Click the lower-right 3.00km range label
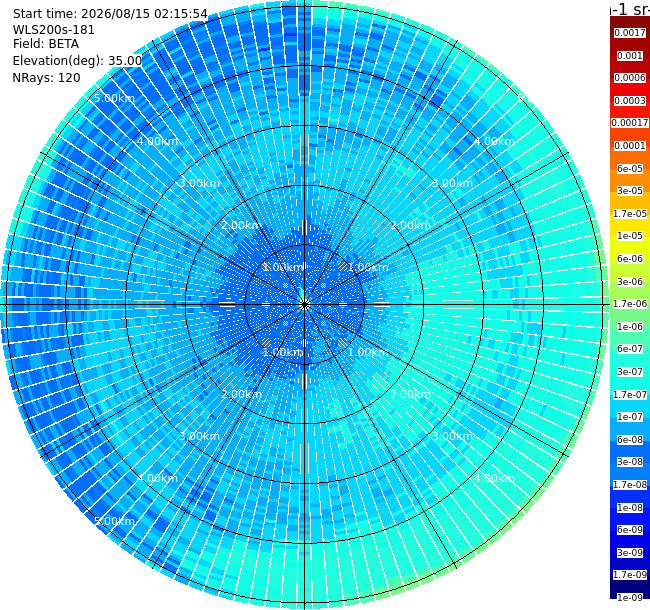The height and width of the screenshot is (610, 650). (x=452, y=436)
